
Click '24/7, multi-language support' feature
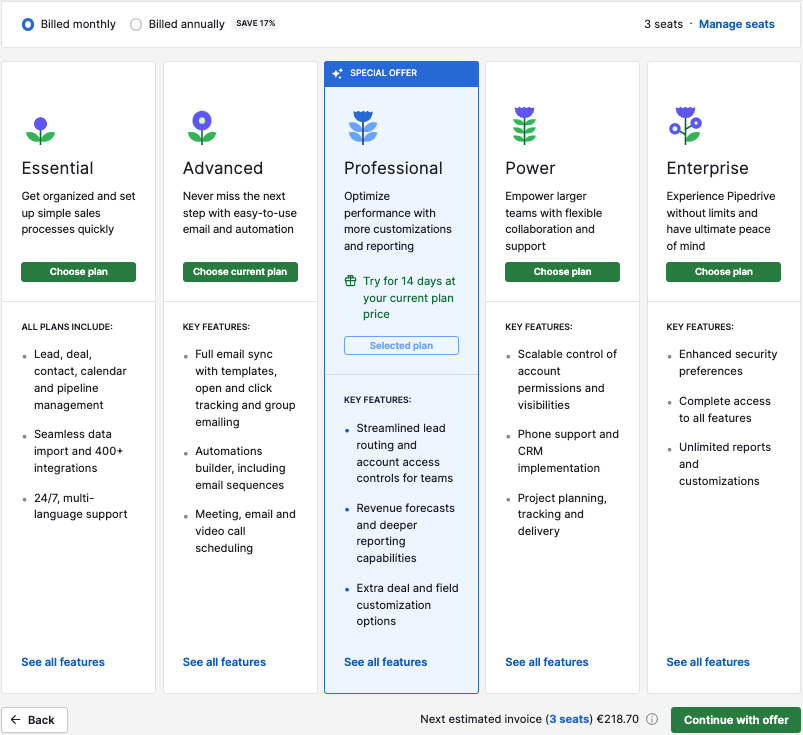coord(80,506)
